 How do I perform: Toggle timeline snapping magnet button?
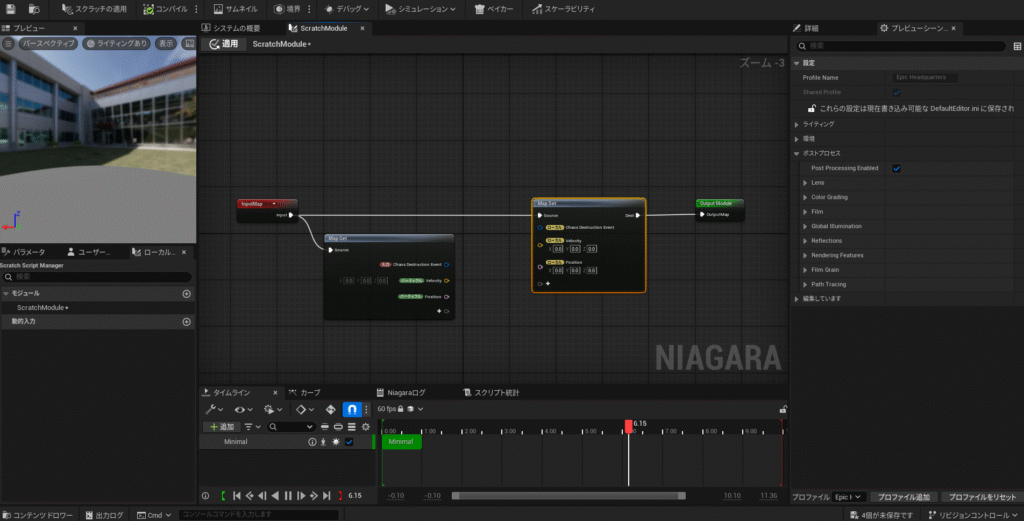(352, 409)
